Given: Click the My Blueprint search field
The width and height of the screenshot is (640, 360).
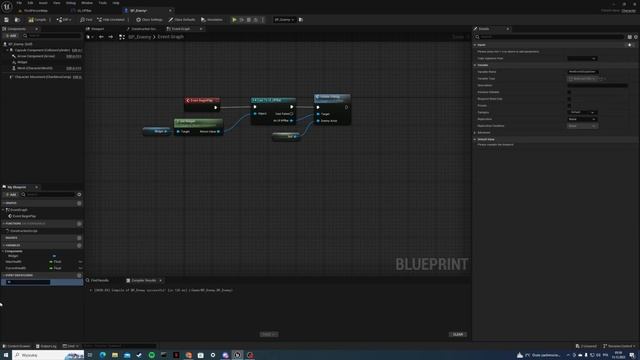Looking at the screenshot, I should pyautogui.click(x=48, y=195).
